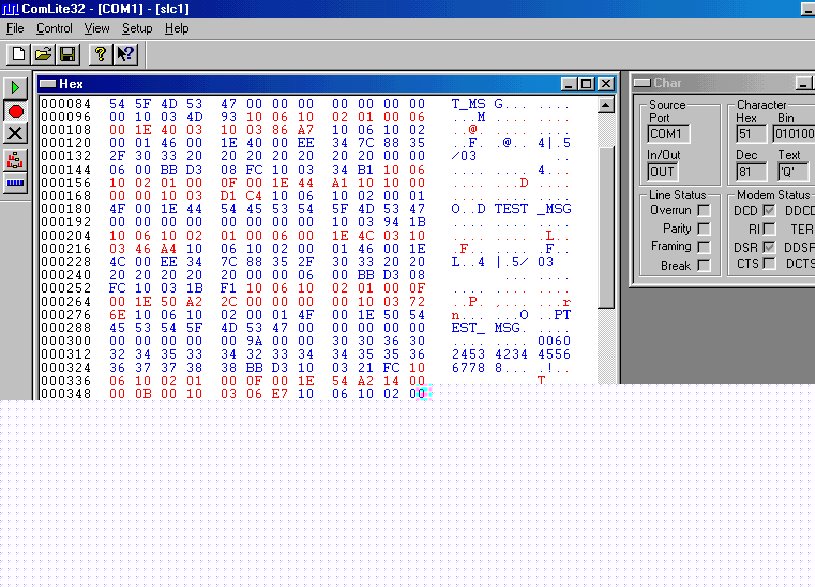
Task: Start capture with the green play icon
Action: pos(15,87)
